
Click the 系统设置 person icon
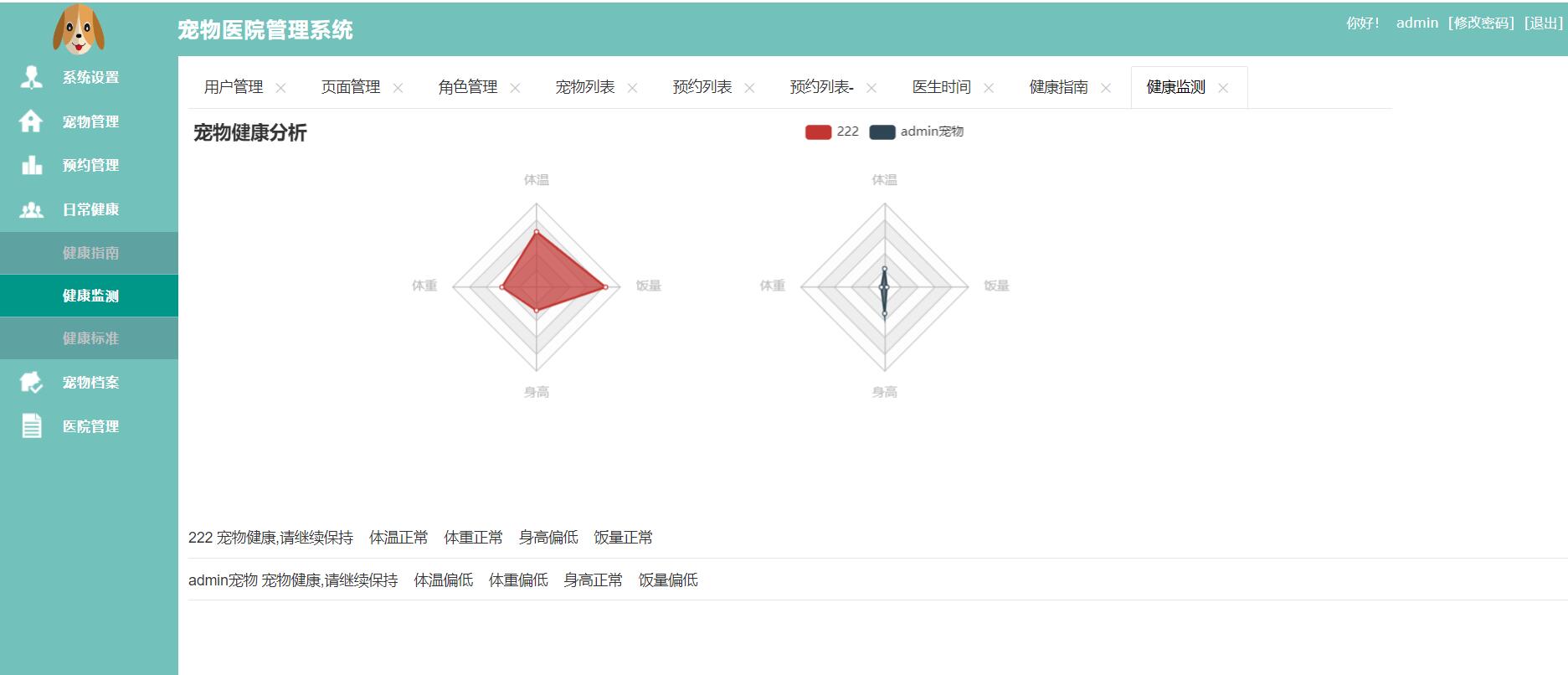31,77
